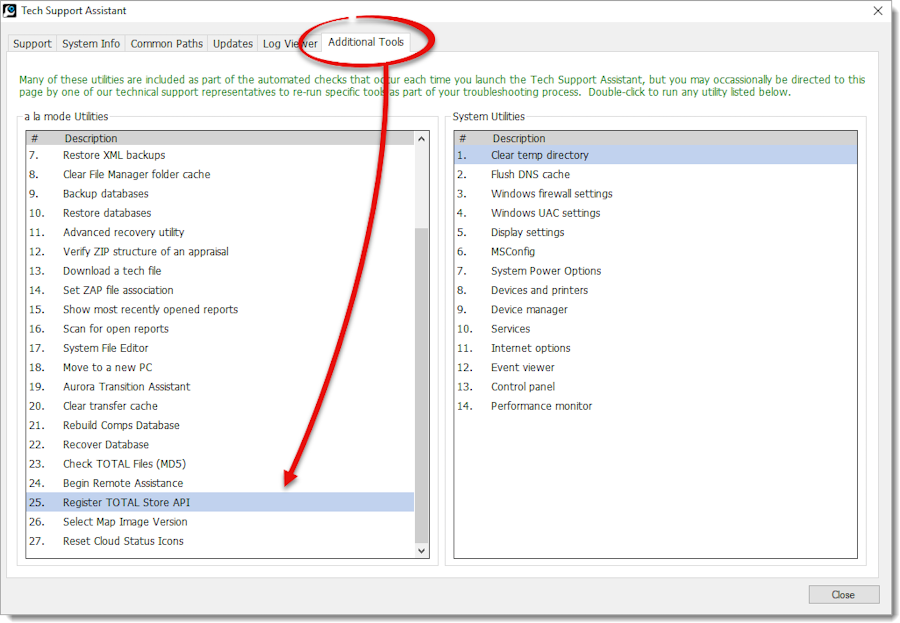Select "Device manager" utility

(655, 309)
